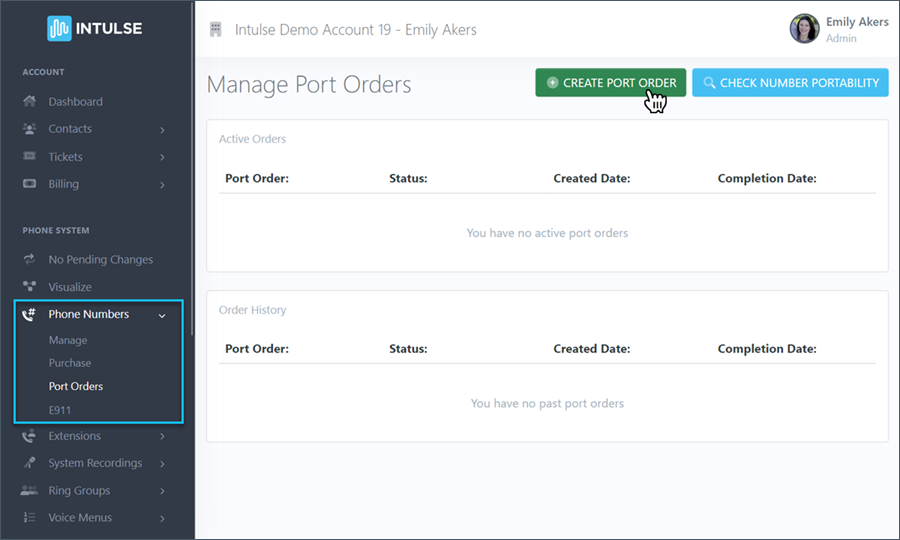The image size is (900, 540).
Task: Click the Voice Menus list icon
Action: [x=29, y=518]
